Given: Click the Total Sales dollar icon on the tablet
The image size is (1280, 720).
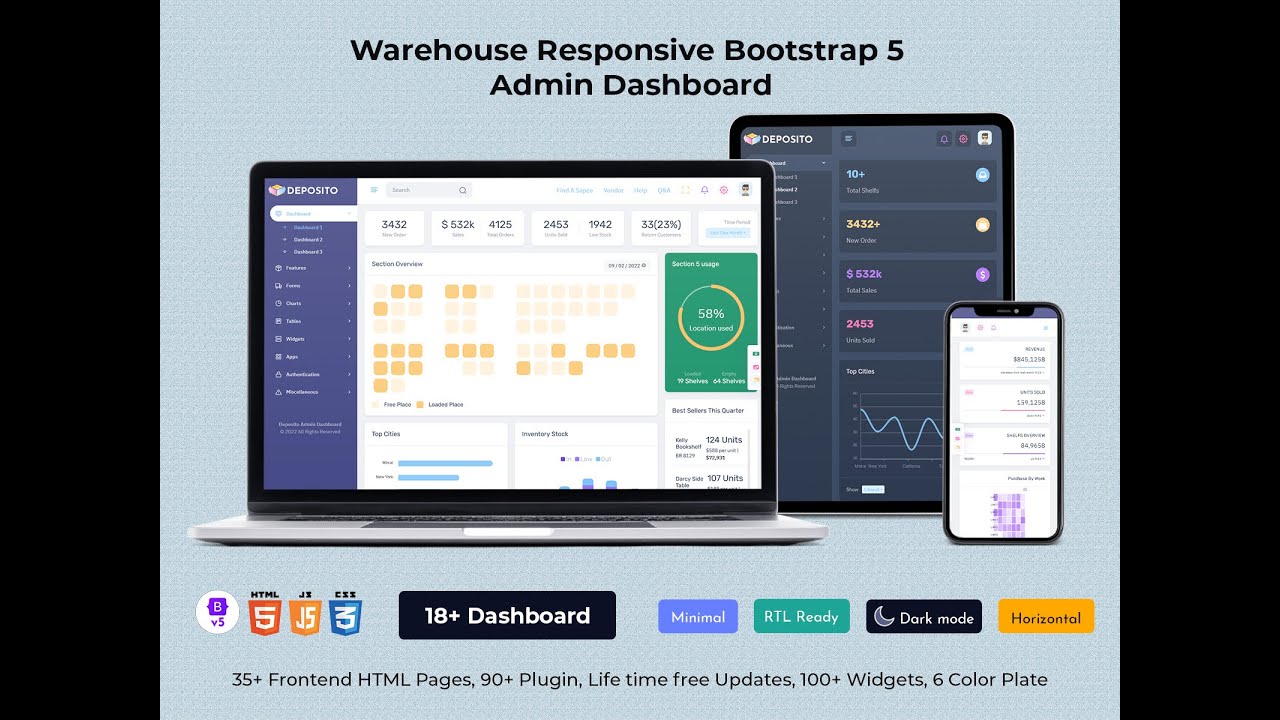Looking at the screenshot, I should 983,274.
